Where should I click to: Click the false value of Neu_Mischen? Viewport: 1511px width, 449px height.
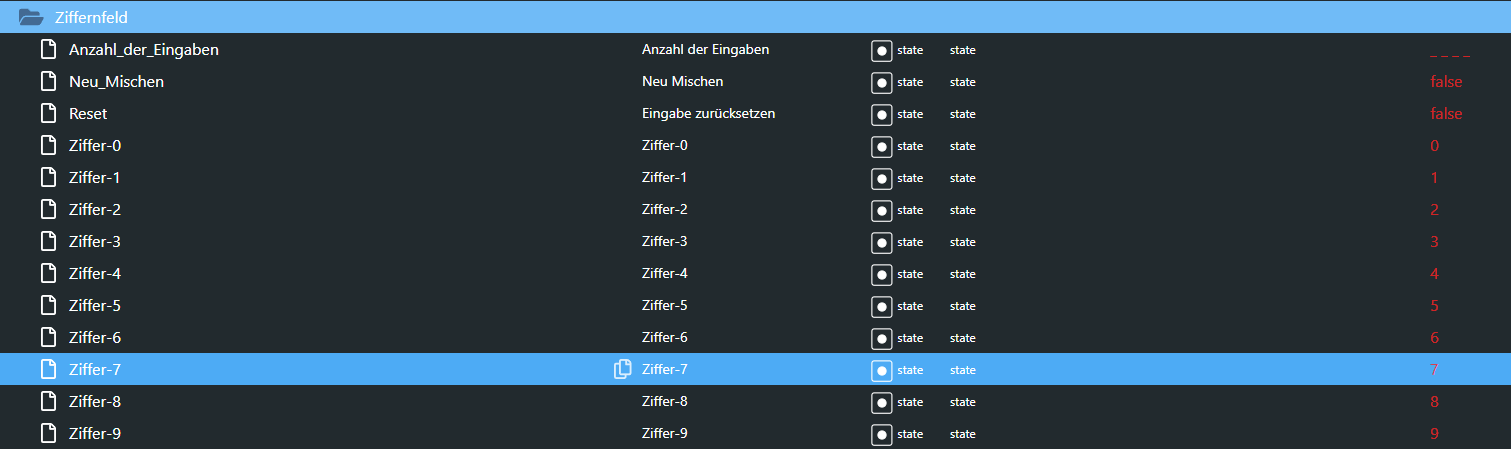click(x=1445, y=82)
